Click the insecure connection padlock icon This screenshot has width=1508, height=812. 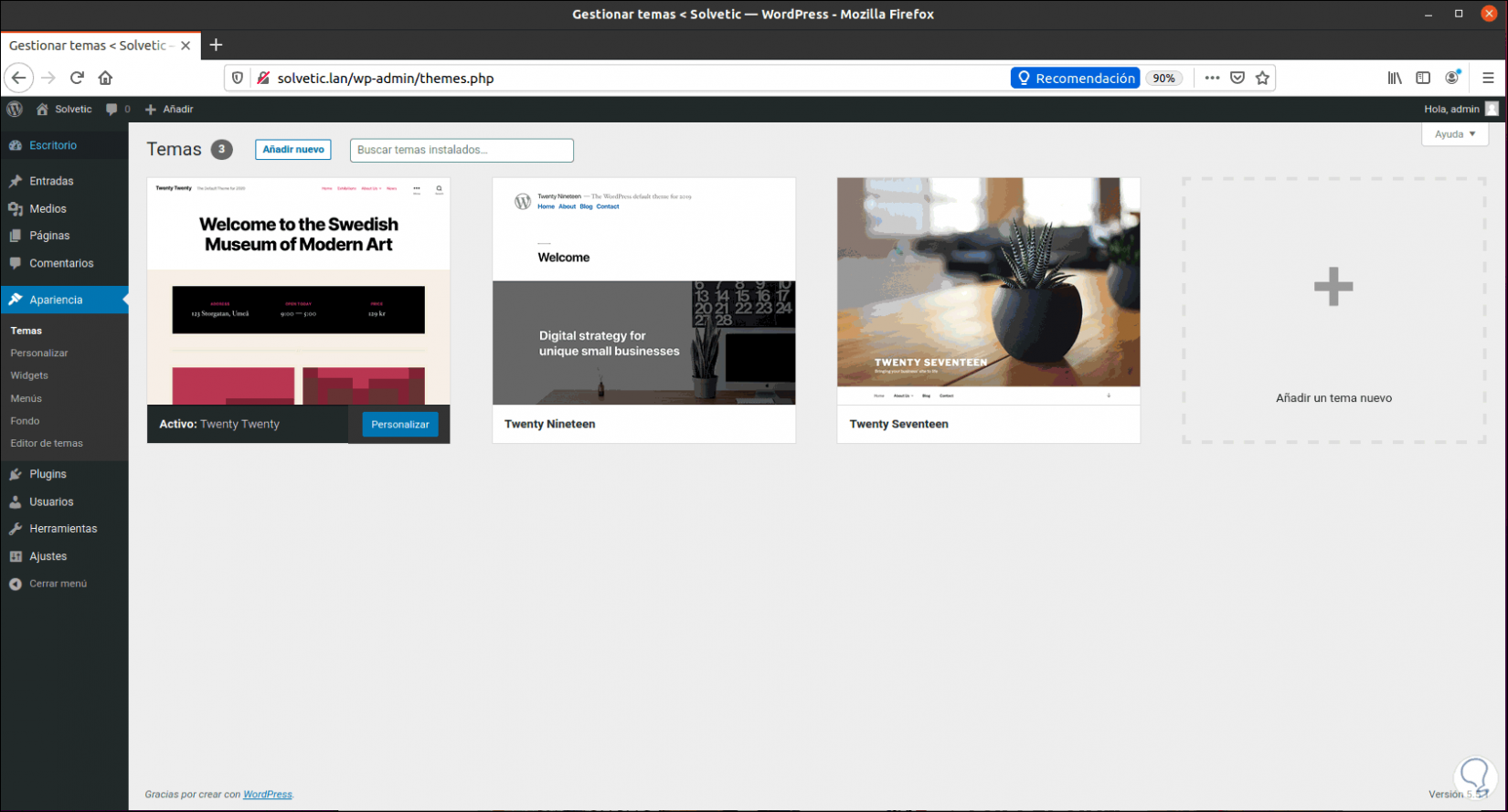pos(263,79)
